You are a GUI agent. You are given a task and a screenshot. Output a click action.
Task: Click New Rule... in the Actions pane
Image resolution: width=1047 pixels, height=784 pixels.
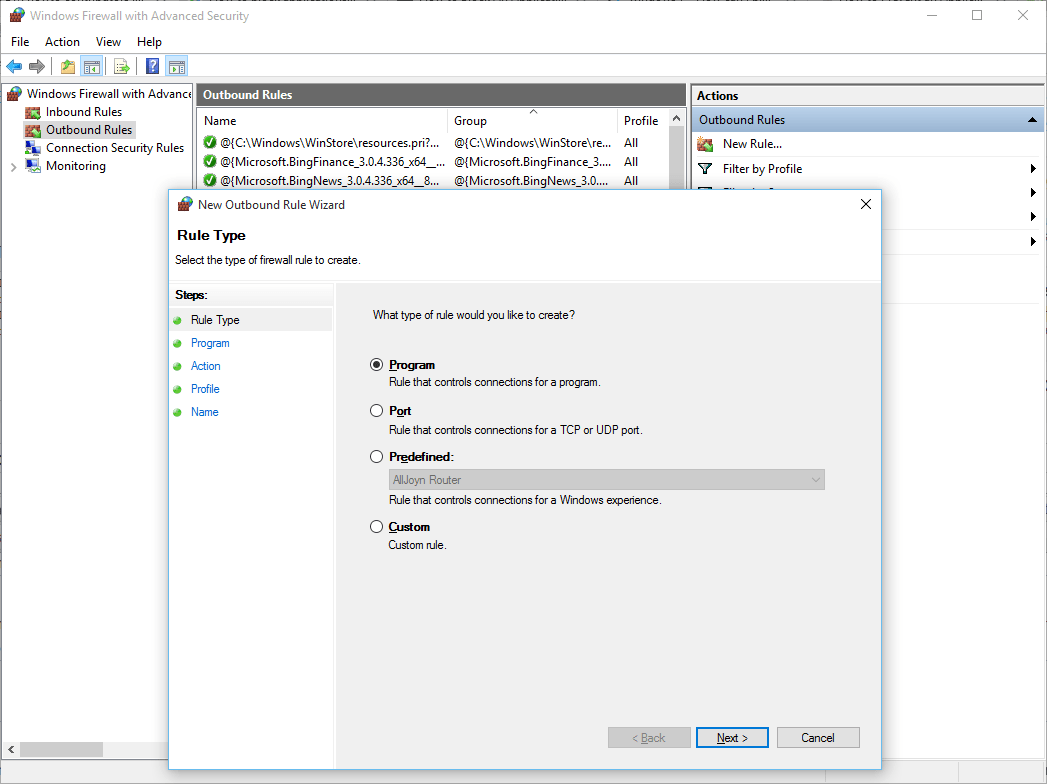(753, 144)
